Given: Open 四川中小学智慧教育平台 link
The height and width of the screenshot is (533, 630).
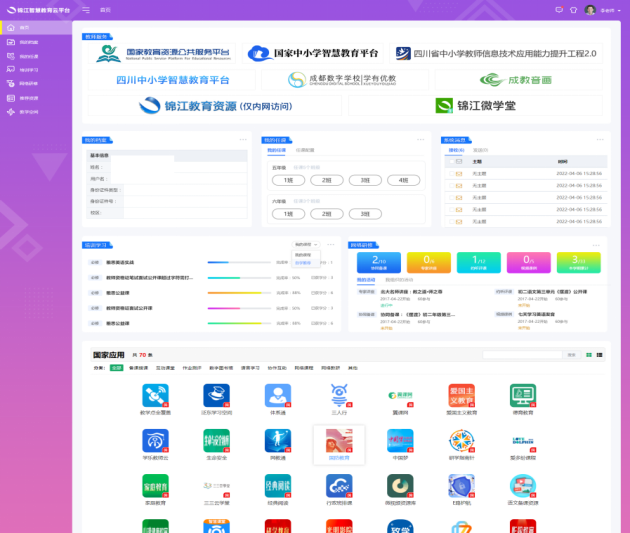Looking at the screenshot, I should [x=172, y=80].
